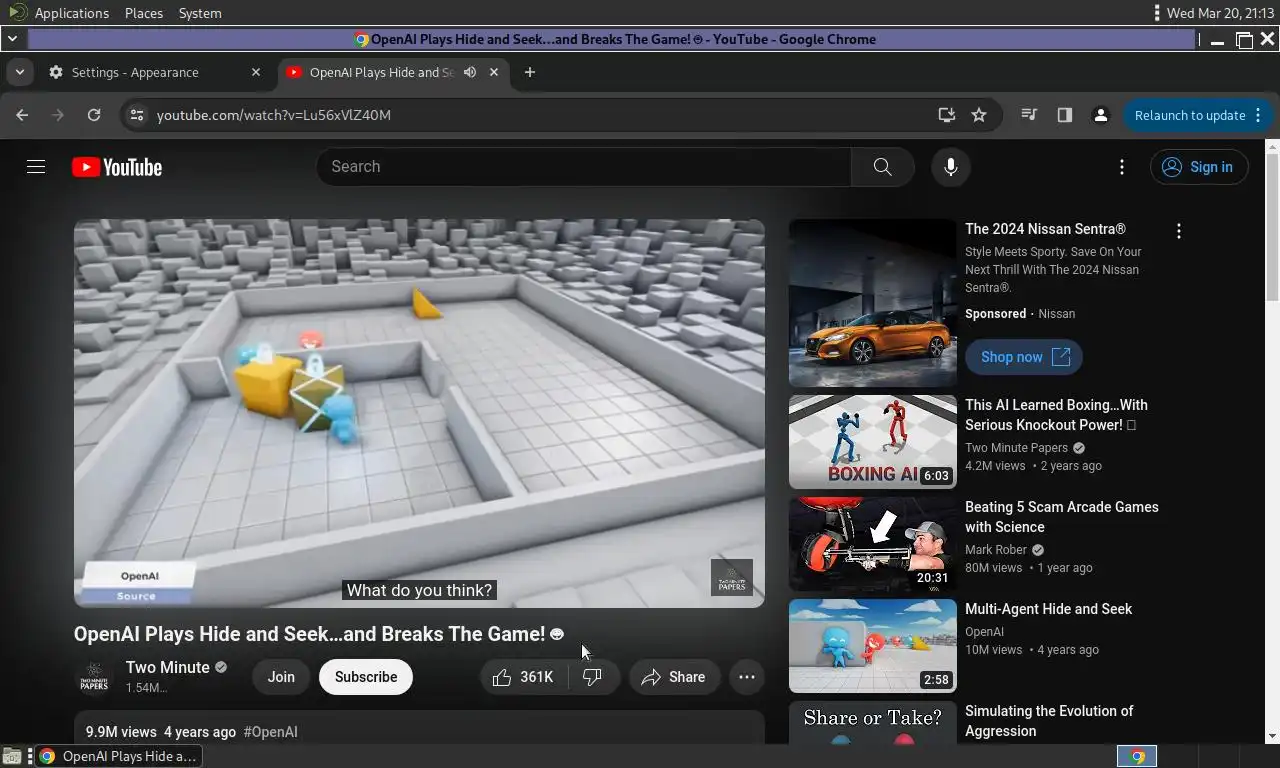
Task: Close the Settings - Appearance tab
Action: click(x=256, y=72)
